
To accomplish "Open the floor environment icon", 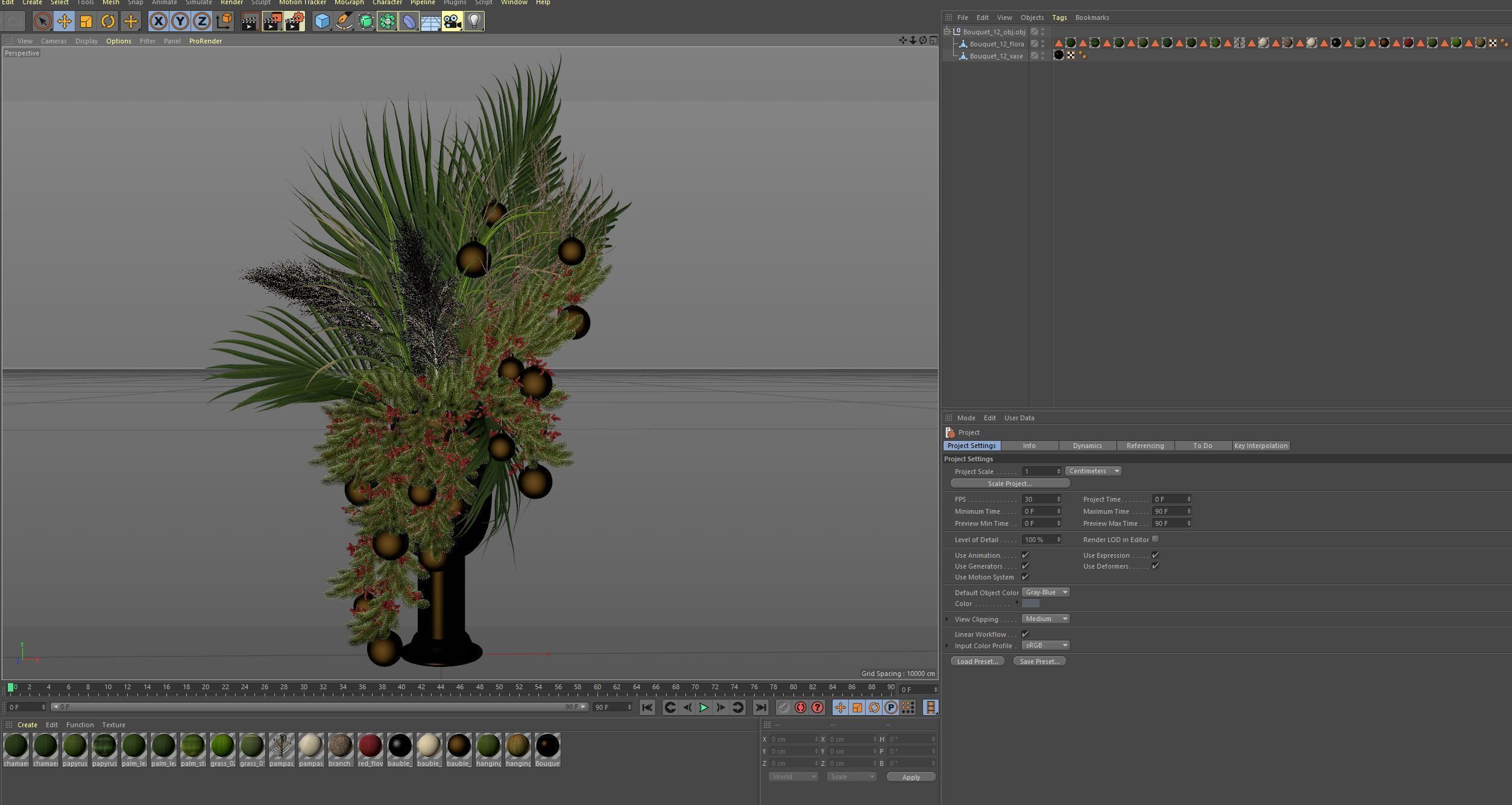I will point(430,22).
